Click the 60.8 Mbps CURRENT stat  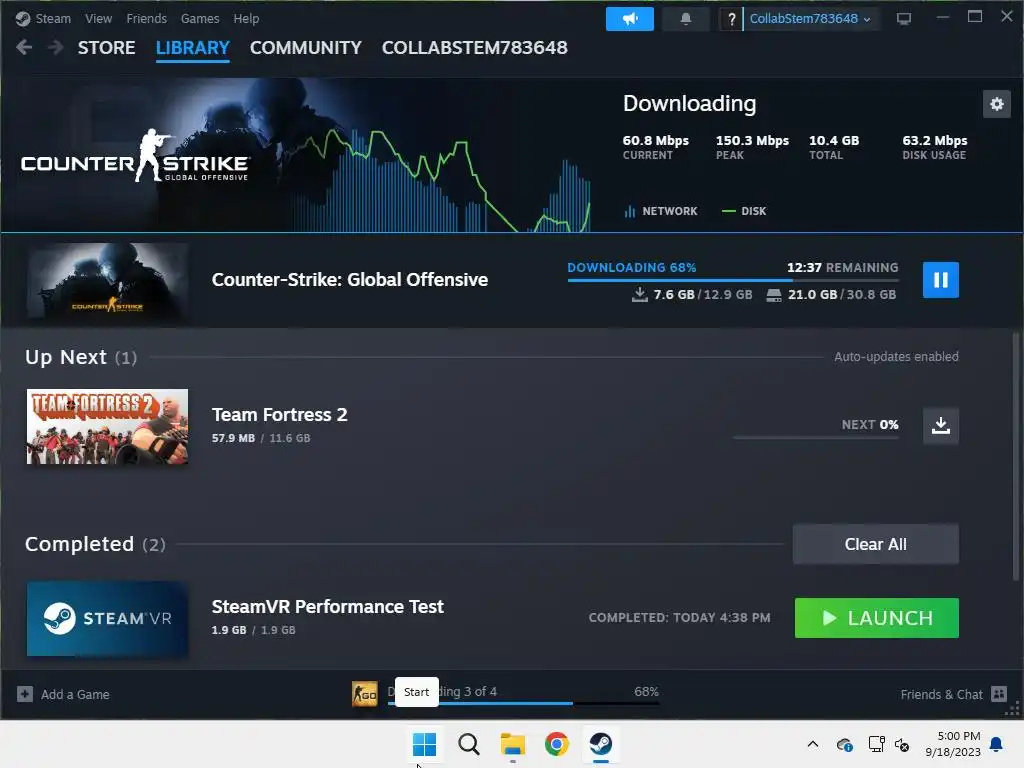point(656,147)
